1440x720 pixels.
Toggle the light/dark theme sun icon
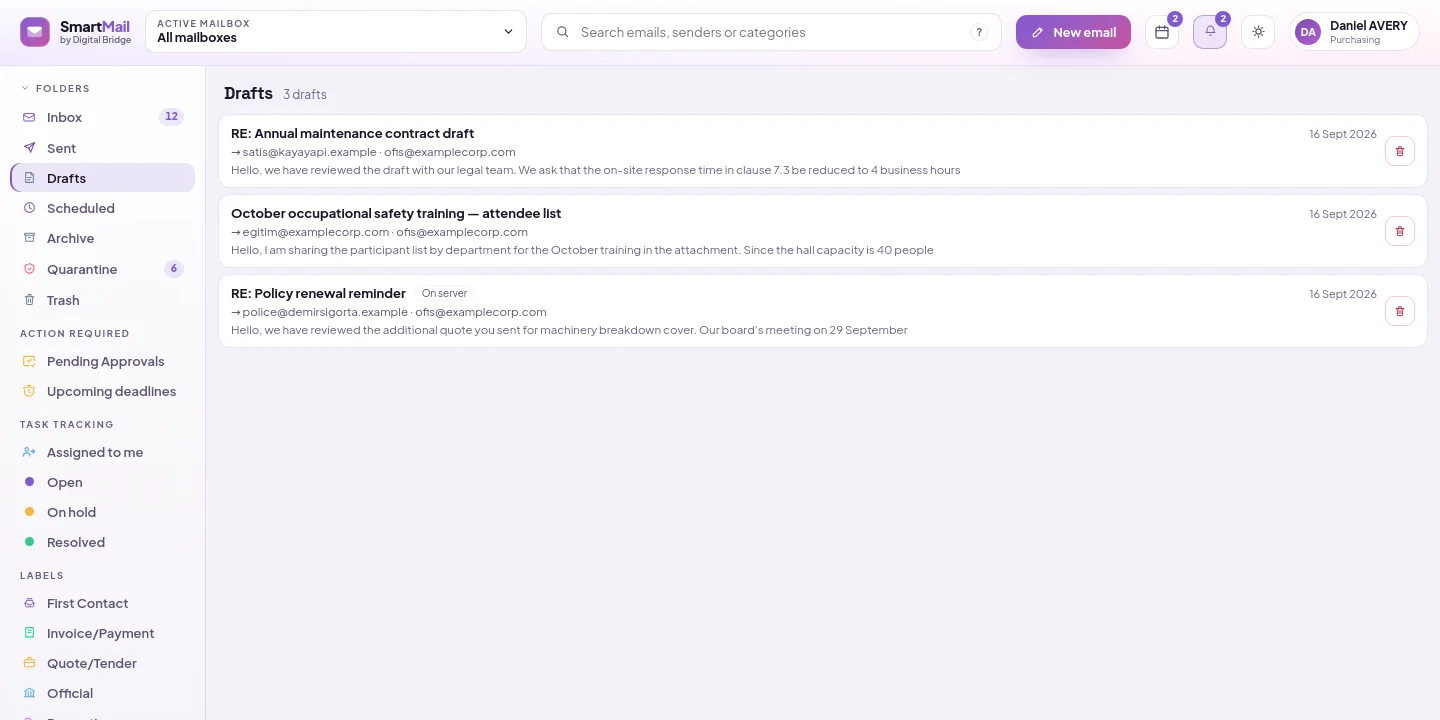coord(1258,32)
